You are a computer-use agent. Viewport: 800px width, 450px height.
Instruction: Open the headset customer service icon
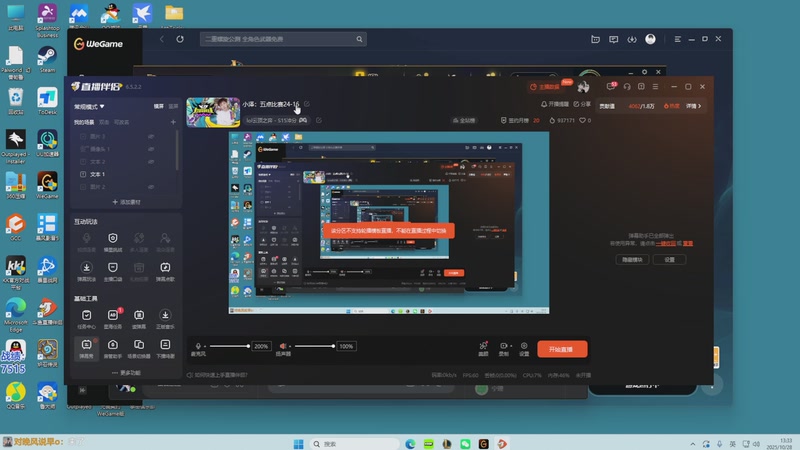pyautogui.click(x=627, y=87)
